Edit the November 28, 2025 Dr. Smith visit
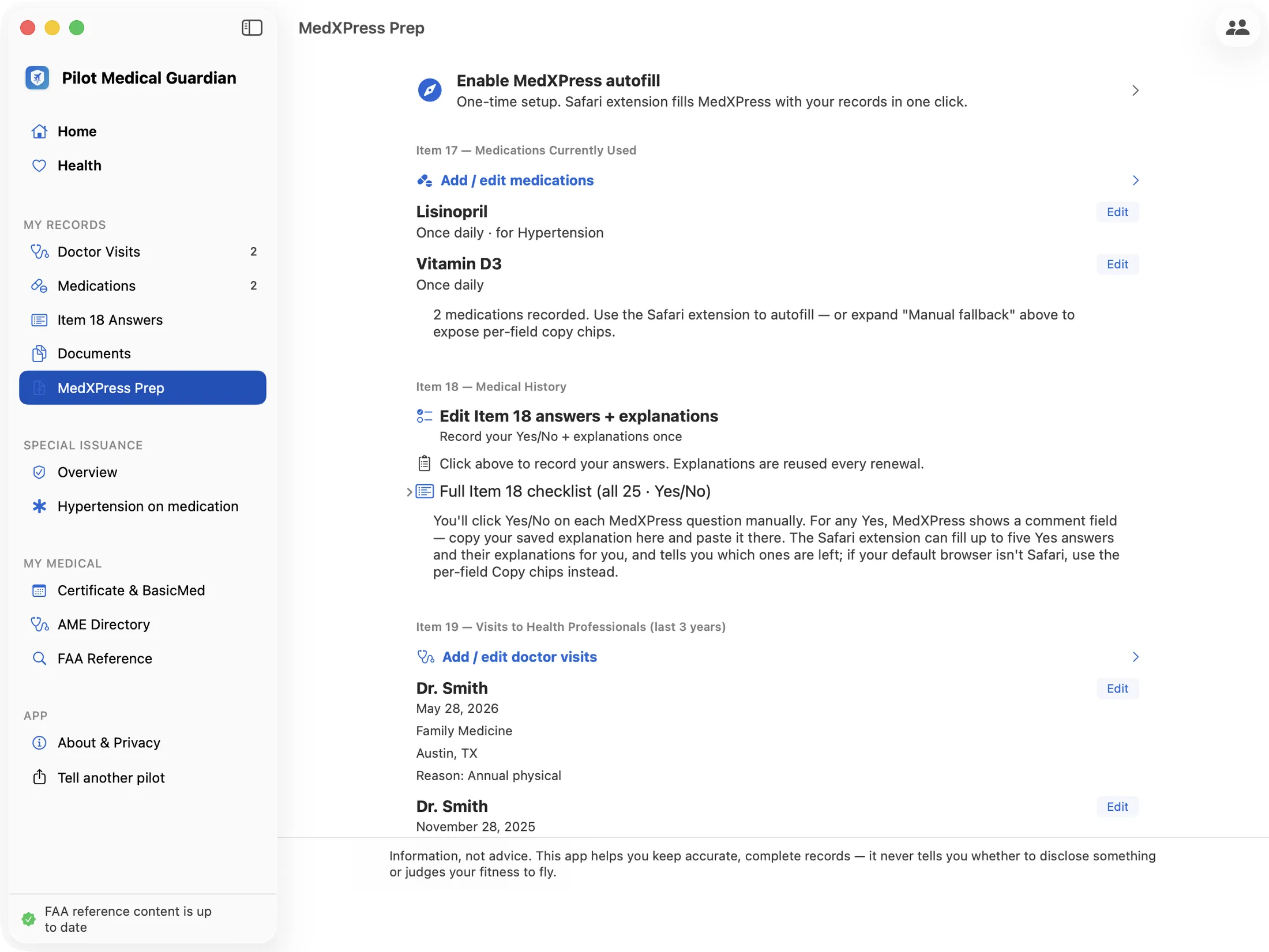Viewport: 1269px width, 952px height. point(1117,807)
